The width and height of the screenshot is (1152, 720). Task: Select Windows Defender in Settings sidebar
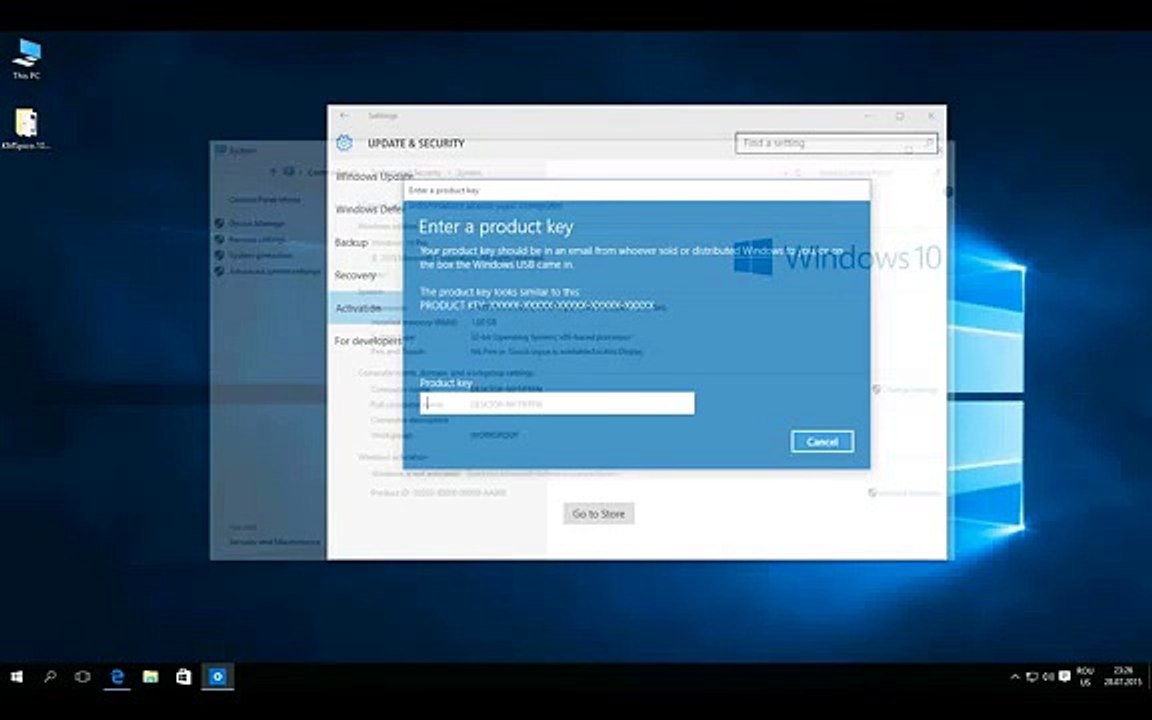[x=370, y=209]
